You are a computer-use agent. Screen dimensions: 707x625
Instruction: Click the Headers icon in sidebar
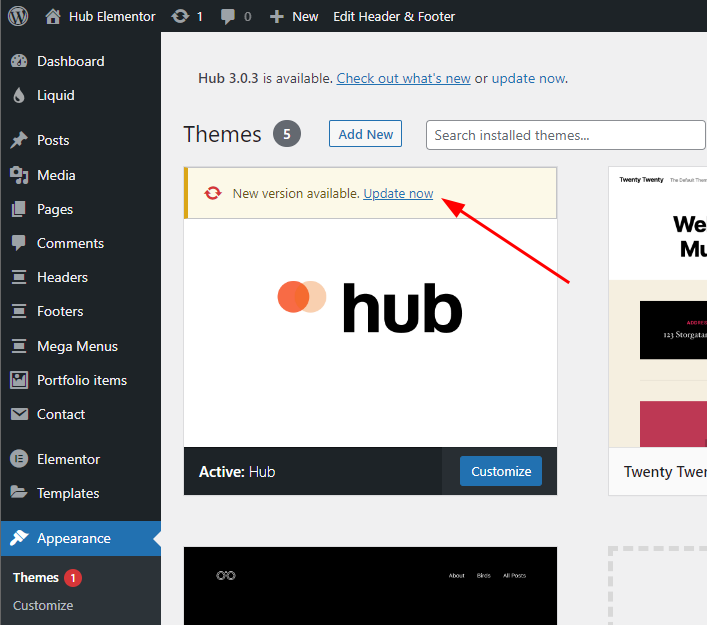point(19,277)
